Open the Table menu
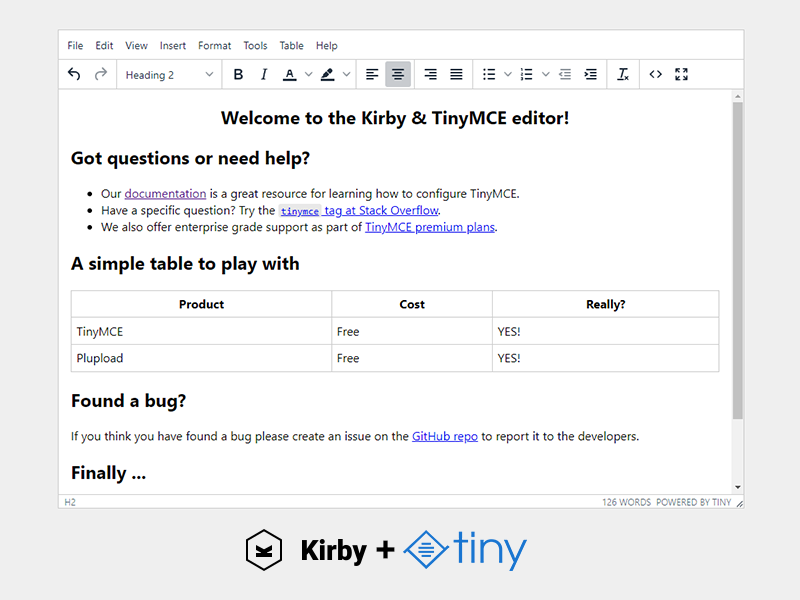The width and height of the screenshot is (800, 600). click(291, 46)
